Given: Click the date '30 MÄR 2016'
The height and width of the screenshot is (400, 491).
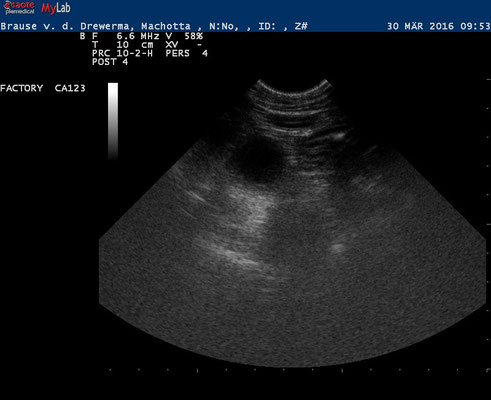Looking at the screenshot, I should tap(421, 26).
